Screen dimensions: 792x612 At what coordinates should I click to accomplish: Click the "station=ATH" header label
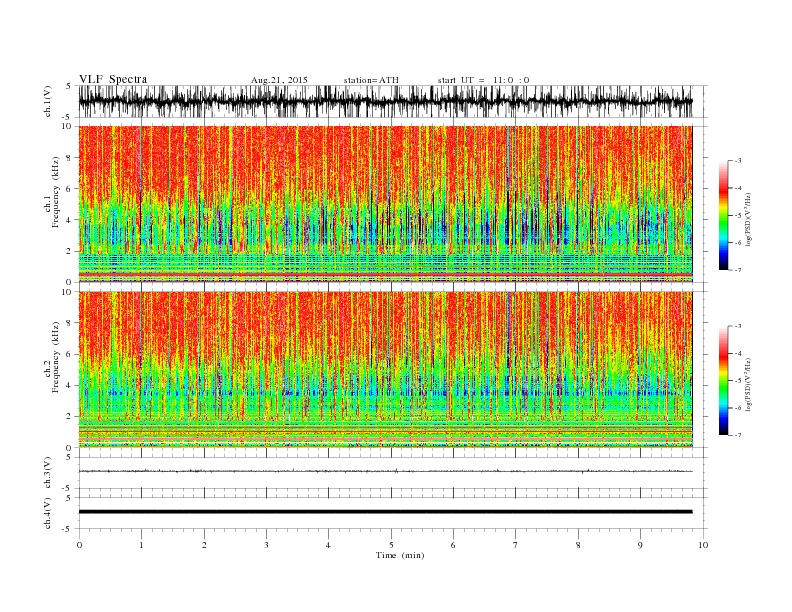click(371, 80)
